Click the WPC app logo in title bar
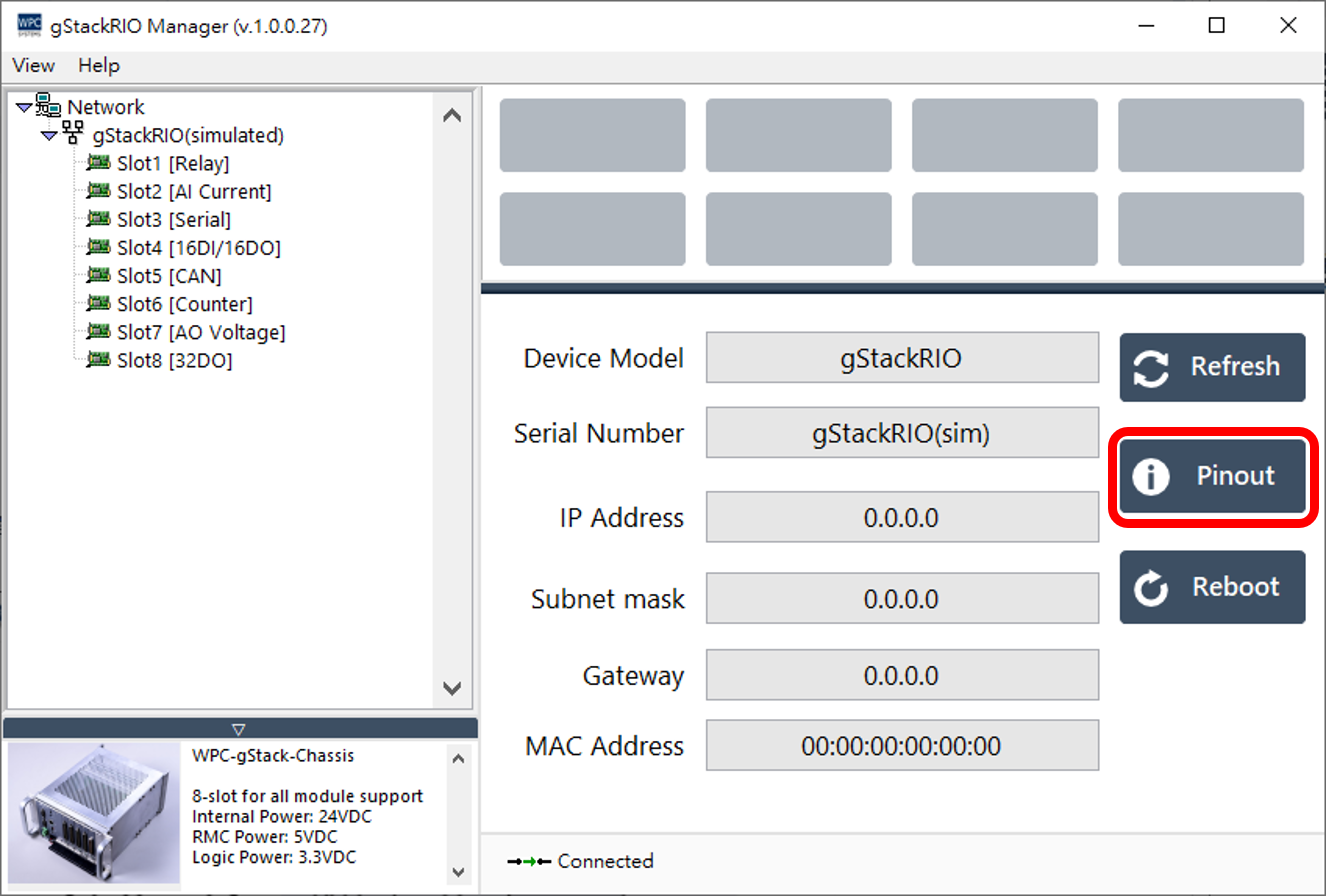Viewport: 1326px width, 896px height. [30, 26]
